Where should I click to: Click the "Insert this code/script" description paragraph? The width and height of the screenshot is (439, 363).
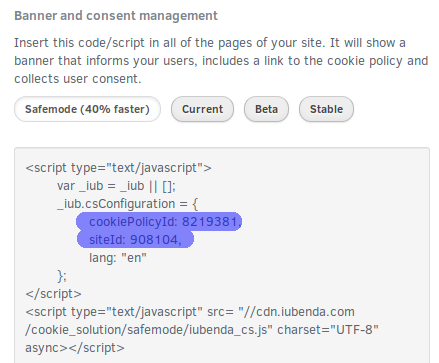[221, 61]
